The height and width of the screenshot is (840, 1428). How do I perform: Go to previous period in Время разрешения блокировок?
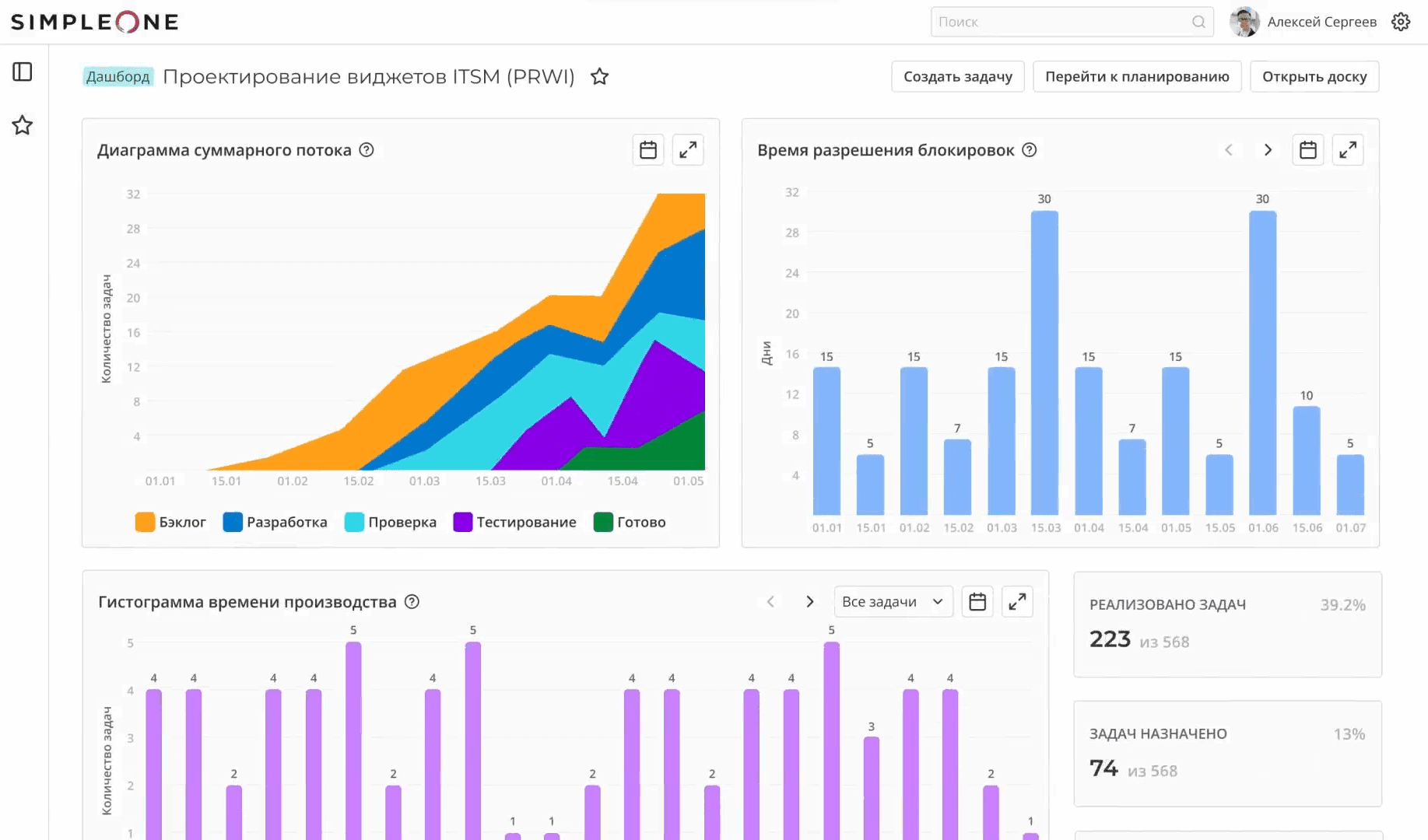pos(1229,150)
